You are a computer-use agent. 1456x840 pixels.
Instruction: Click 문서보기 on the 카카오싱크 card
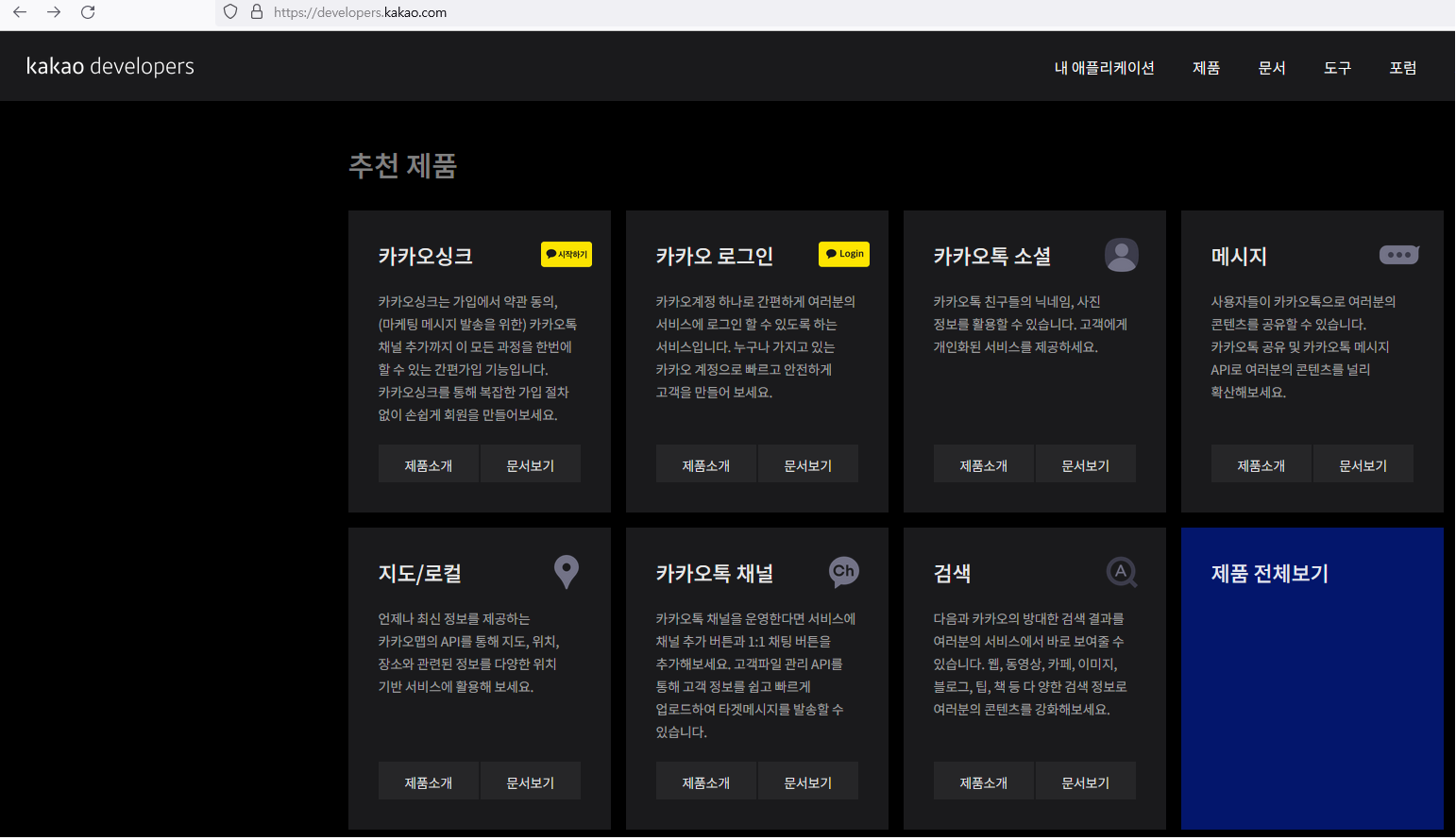(x=531, y=464)
